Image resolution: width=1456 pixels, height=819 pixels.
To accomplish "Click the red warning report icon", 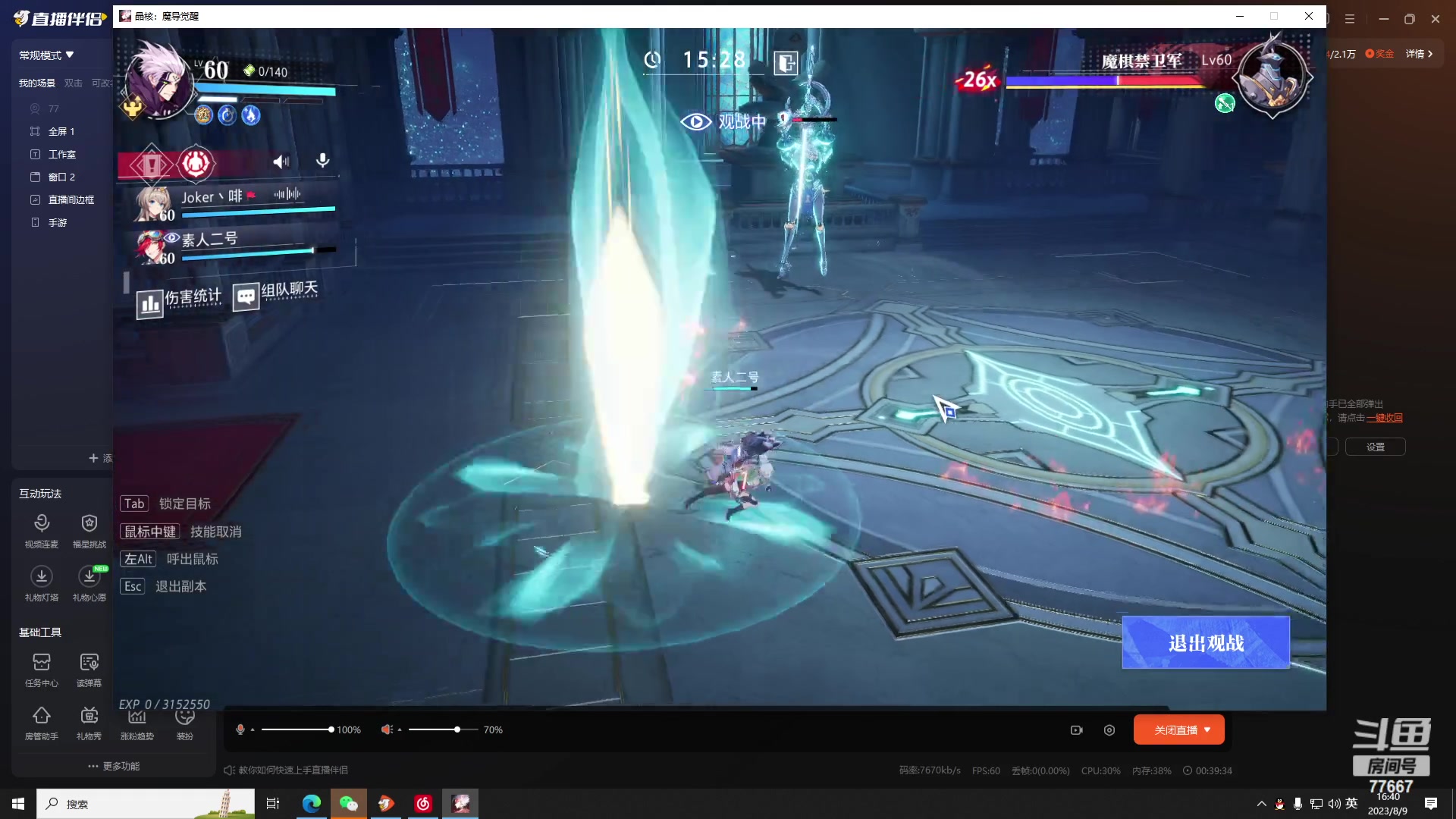I will coord(152,164).
